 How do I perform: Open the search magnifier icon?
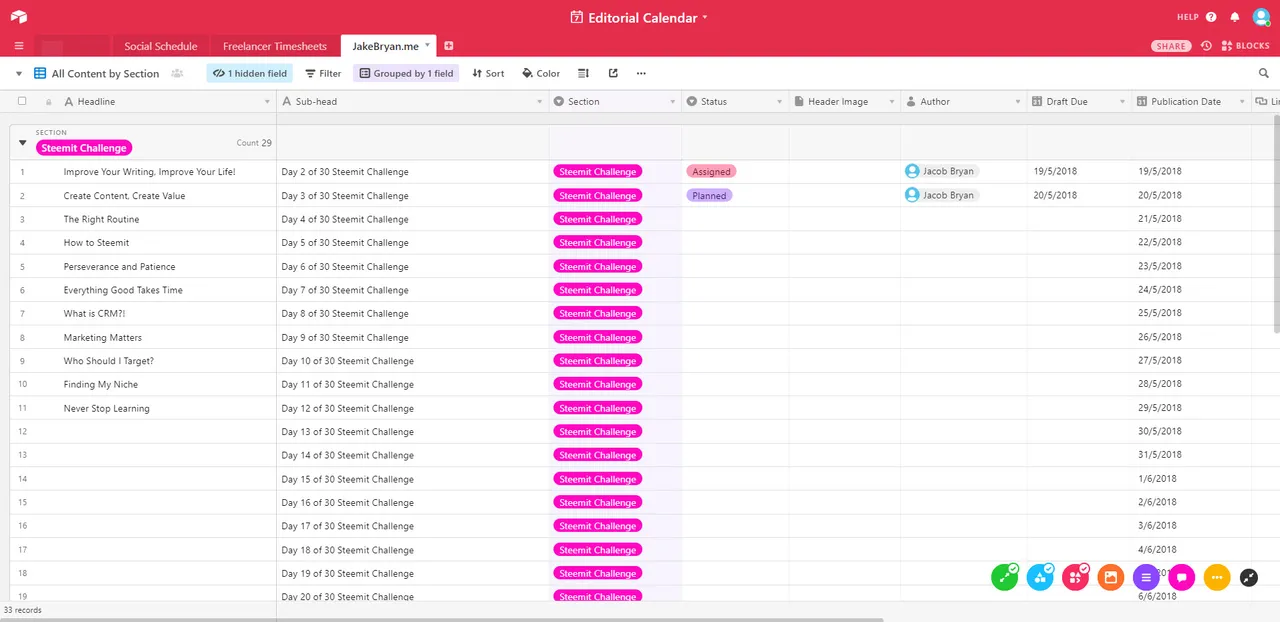click(x=1264, y=73)
